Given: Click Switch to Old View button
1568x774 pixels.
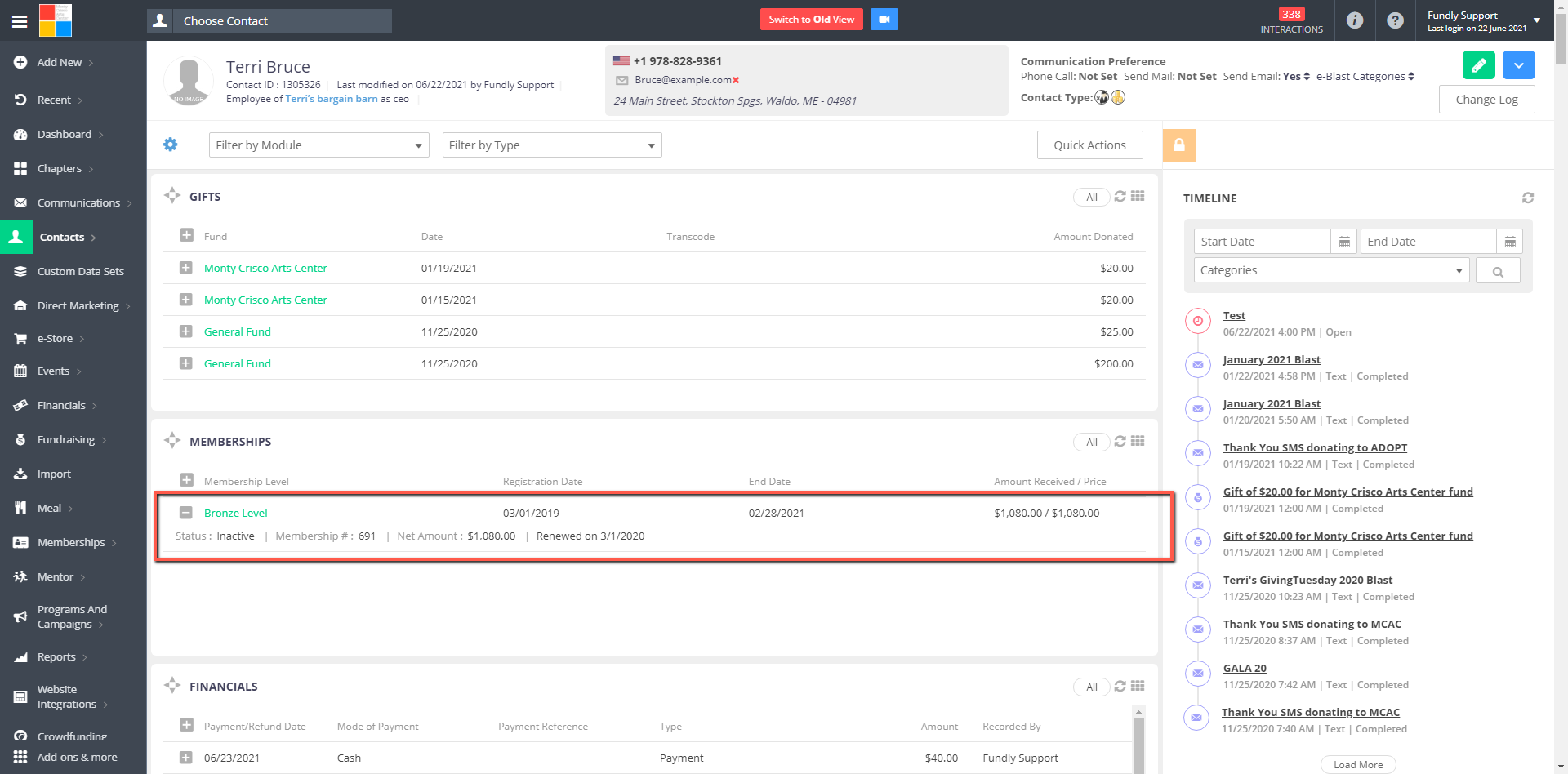Looking at the screenshot, I should pyautogui.click(x=812, y=20).
